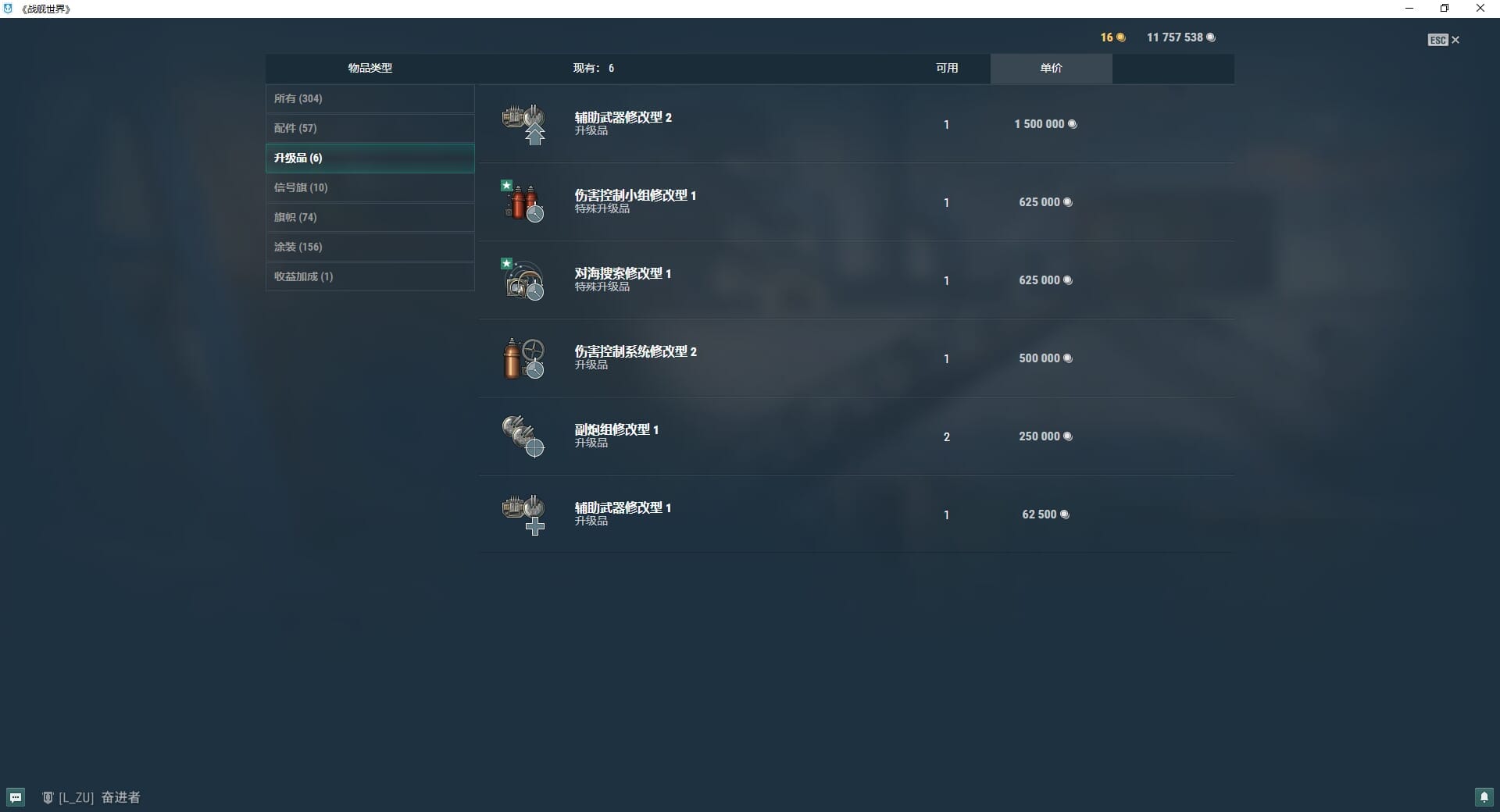Click the 副炮组修改型 1 gun icon
This screenshot has height=812, width=1500.
523,436
